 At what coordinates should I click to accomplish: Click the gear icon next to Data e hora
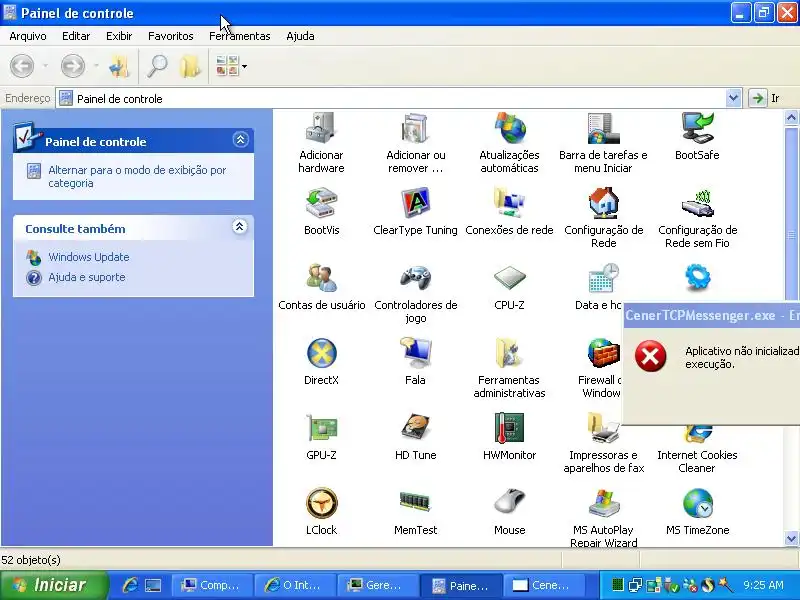coord(697,278)
